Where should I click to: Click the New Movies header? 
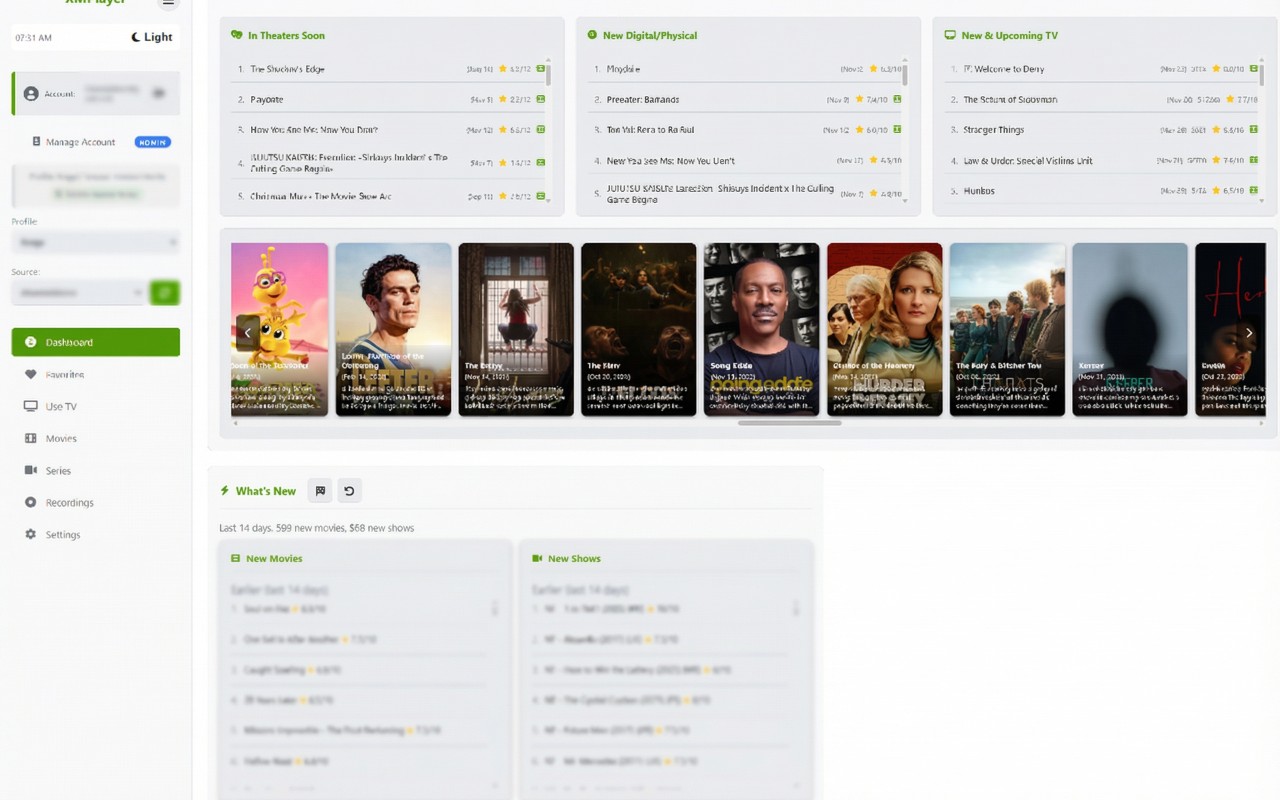pyautogui.click(x=267, y=558)
